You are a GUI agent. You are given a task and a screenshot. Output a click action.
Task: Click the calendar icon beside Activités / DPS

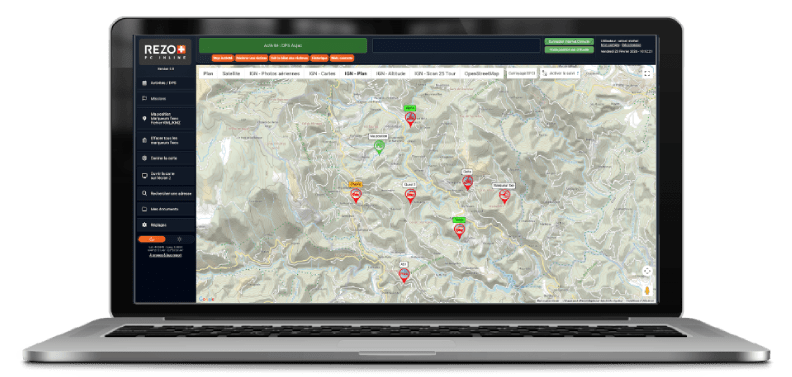coord(144,83)
